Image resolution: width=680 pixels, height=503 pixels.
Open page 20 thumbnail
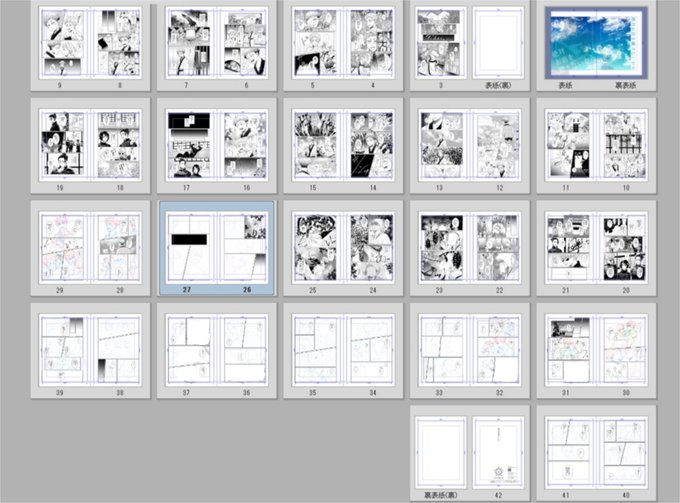(624, 248)
